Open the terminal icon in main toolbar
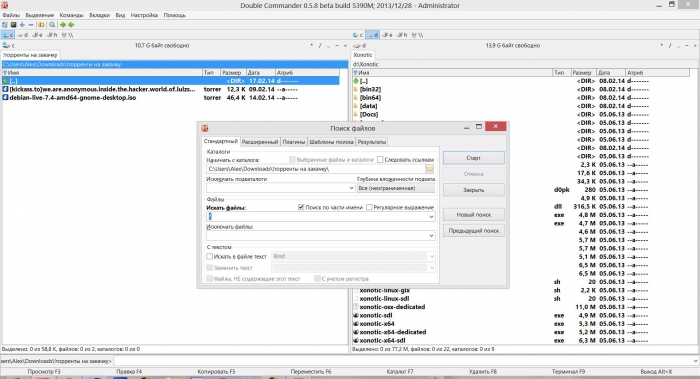Viewport: 700px width, 379px height. 13,25
